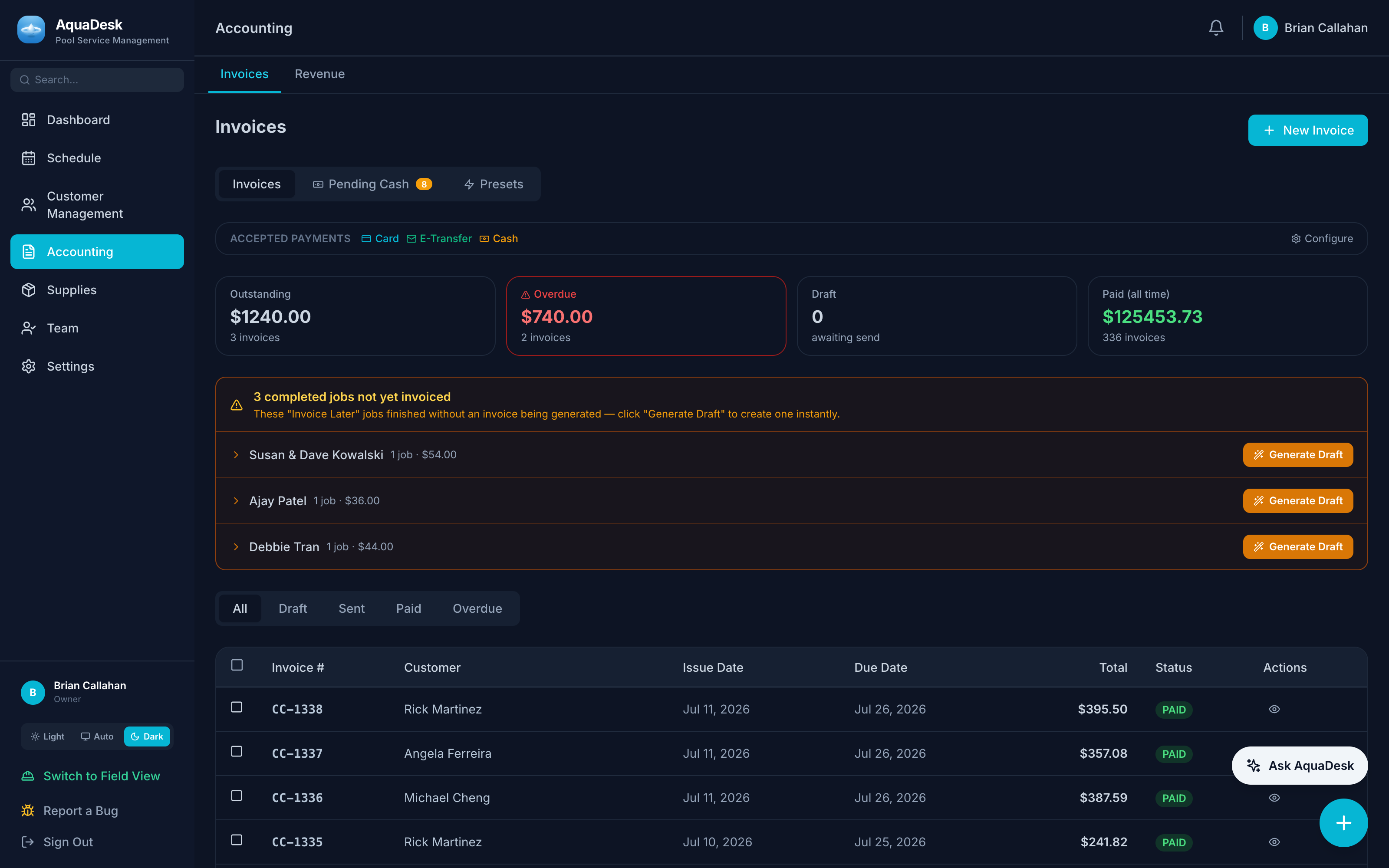Expand the Susan & Dave Kowalski row
The height and width of the screenshot is (868, 1389).
[236, 455]
